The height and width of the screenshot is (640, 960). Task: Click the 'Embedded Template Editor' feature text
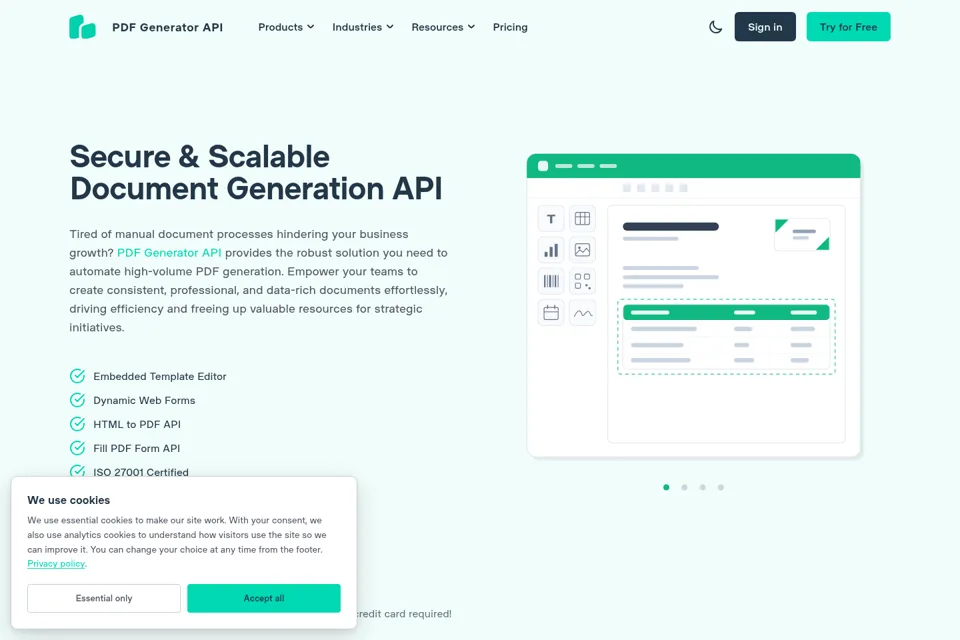(x=160, y=376)
